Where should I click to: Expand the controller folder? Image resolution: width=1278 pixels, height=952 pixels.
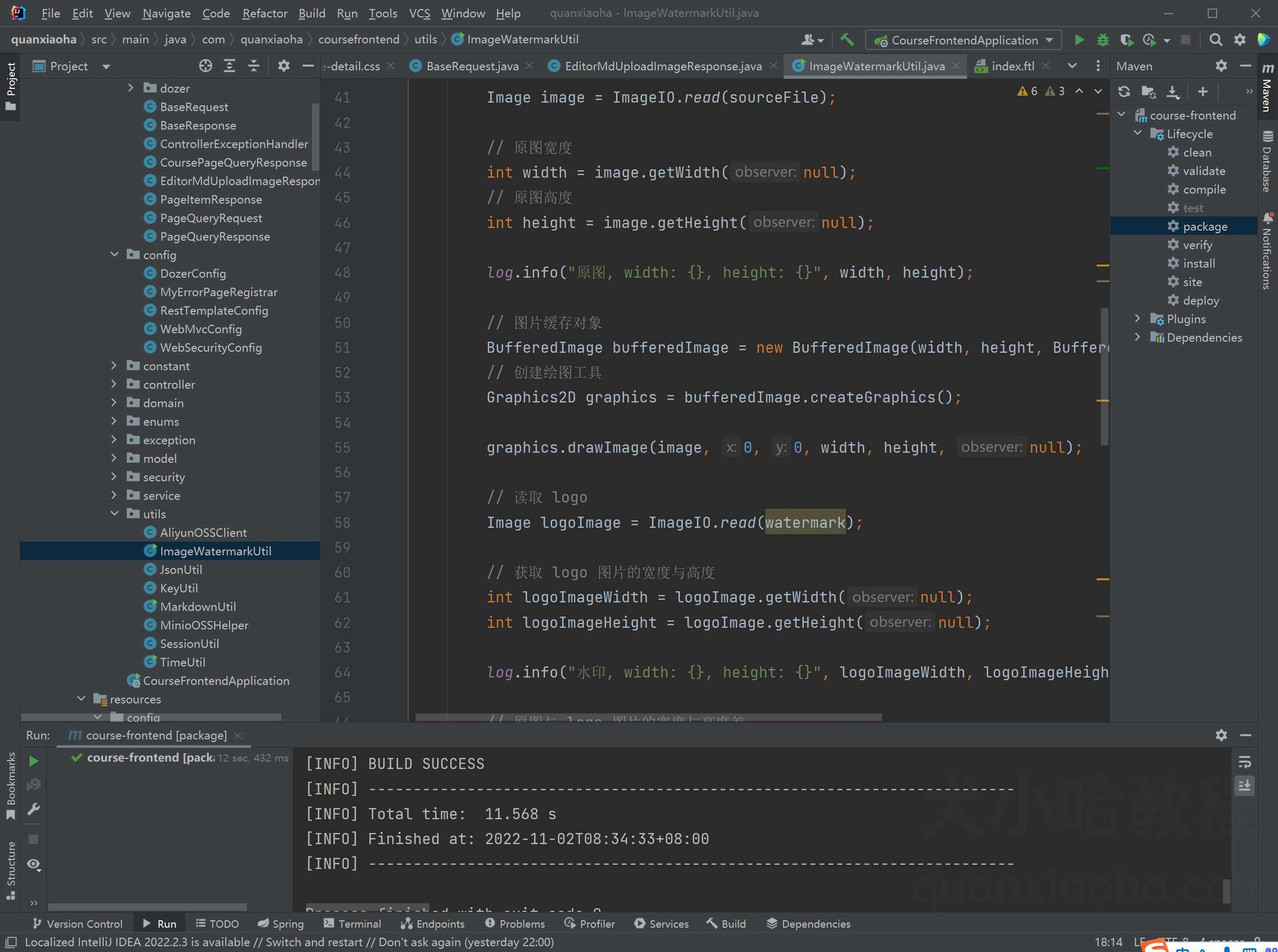pos(114,385)
